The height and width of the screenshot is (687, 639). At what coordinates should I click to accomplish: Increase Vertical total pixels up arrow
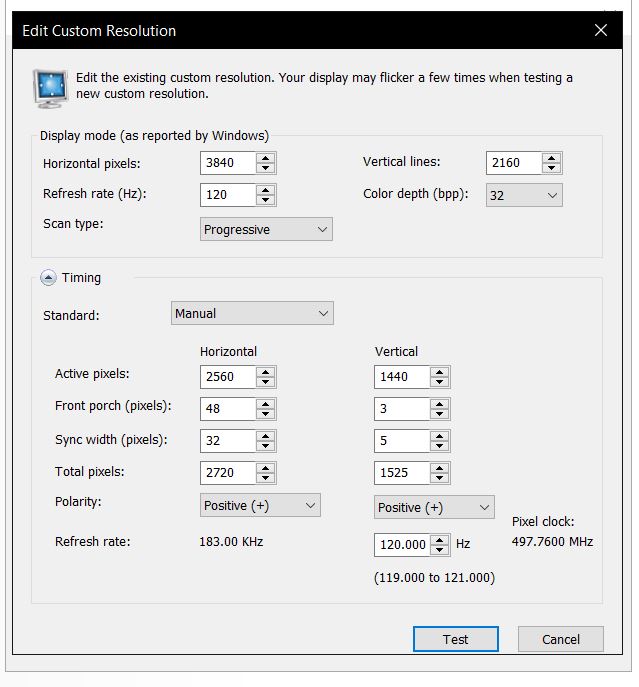pyautogui.click(x=440, y=467)
